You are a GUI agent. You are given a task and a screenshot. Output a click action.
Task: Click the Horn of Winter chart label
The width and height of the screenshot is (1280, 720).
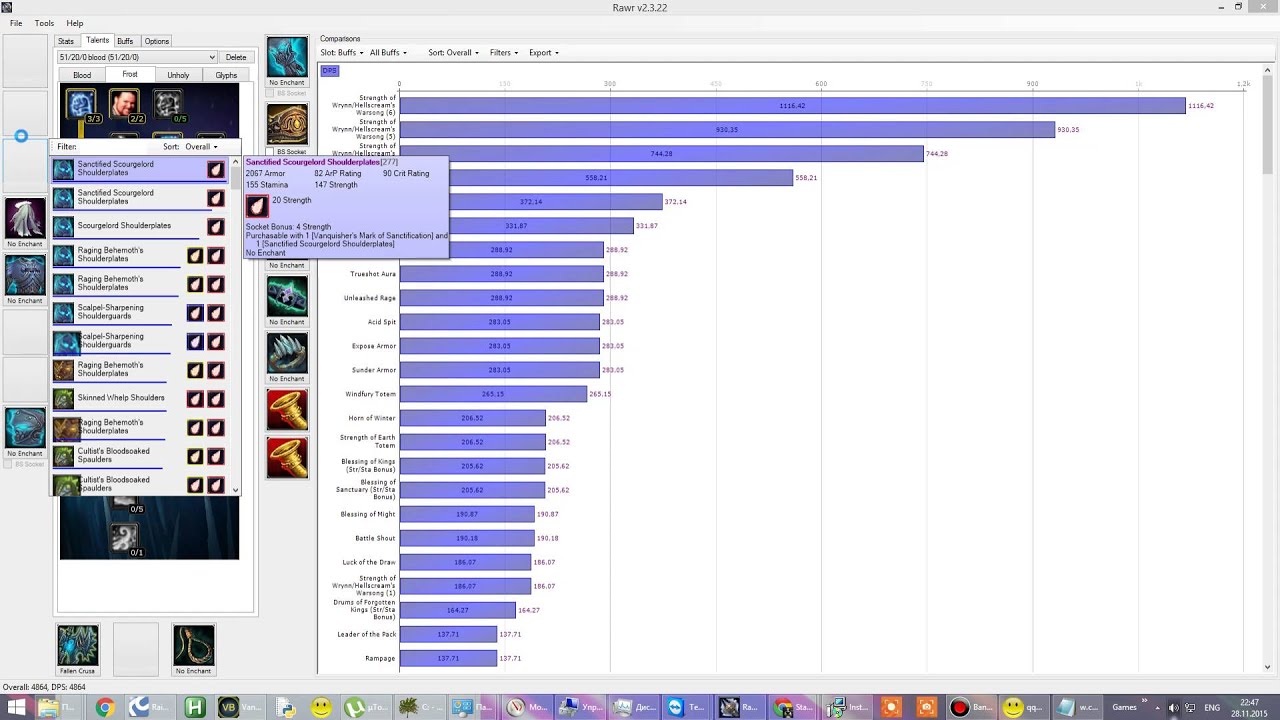(372, 418)
